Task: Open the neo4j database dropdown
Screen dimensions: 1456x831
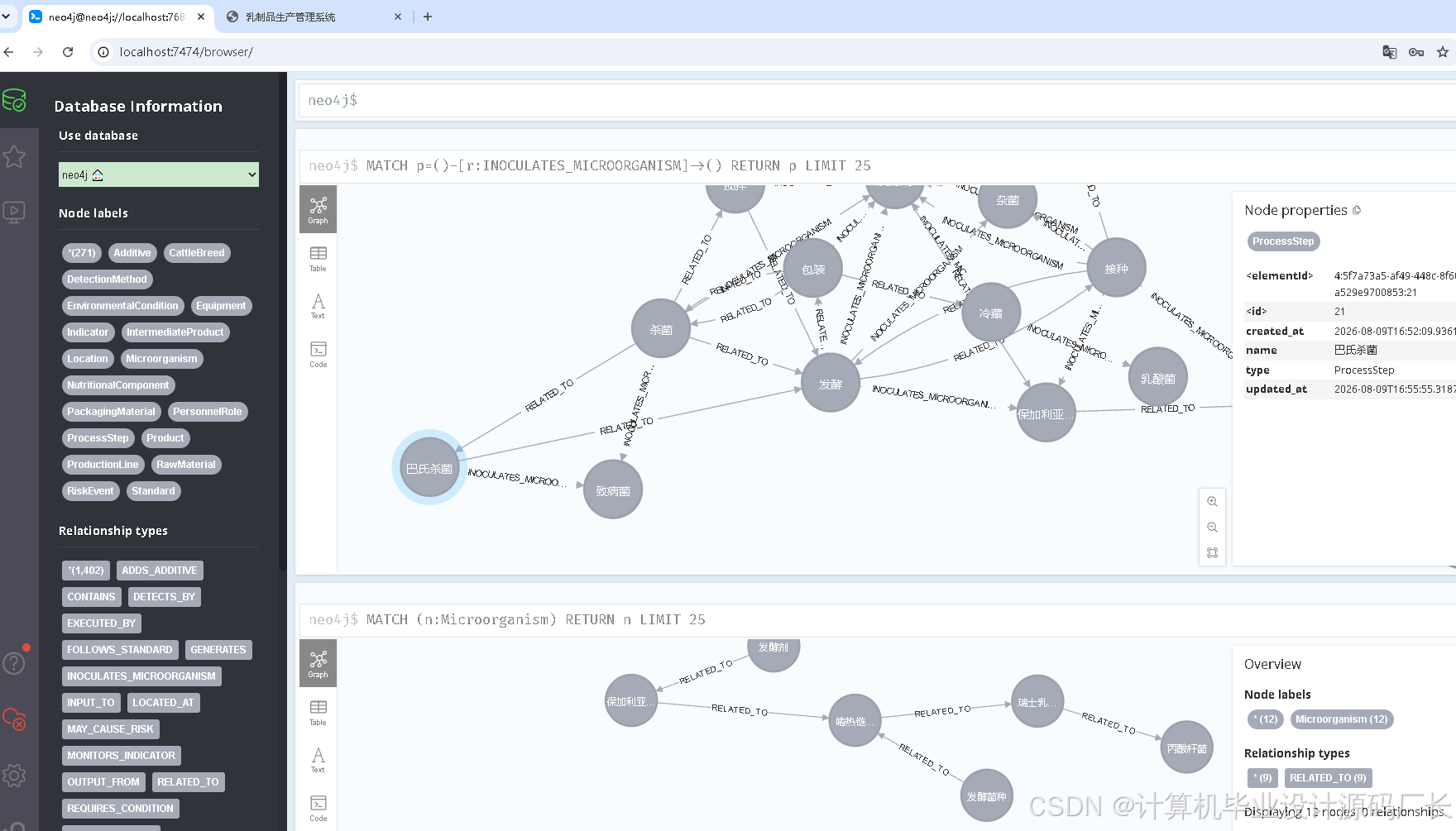Action: [x=159, y=174]
